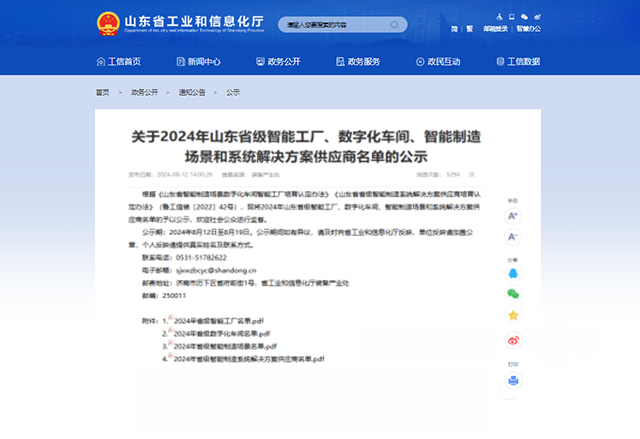Download 2024年省级智能制造系统解决方案供应商名单.pdf

click(x=249, y=359)
